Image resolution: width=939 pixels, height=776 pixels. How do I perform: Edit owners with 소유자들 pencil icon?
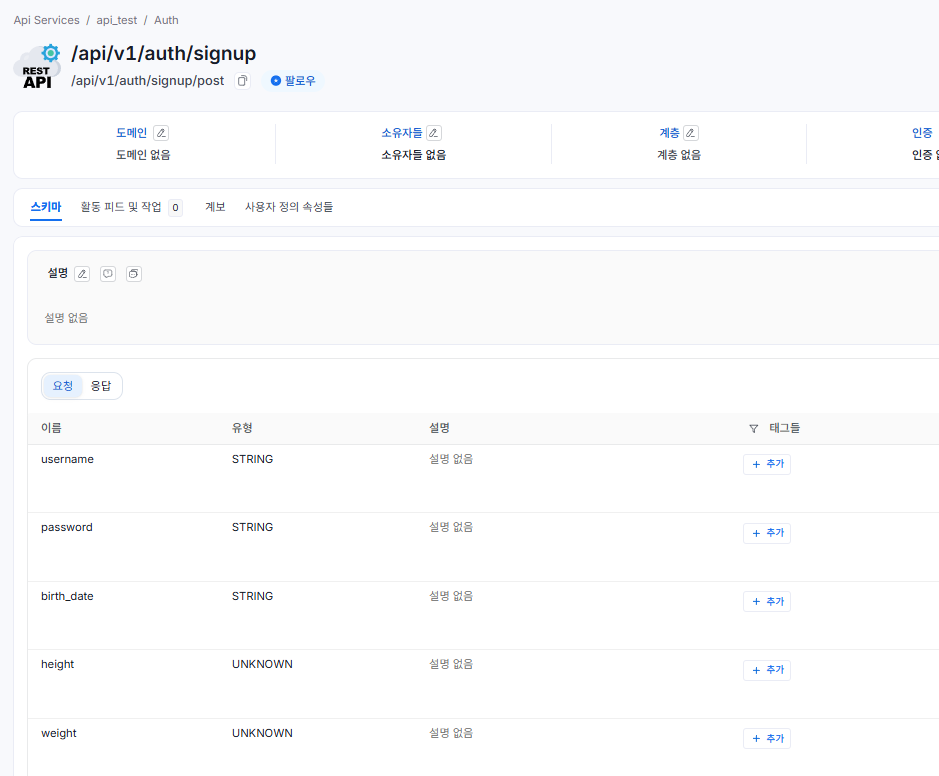point(434,133)
